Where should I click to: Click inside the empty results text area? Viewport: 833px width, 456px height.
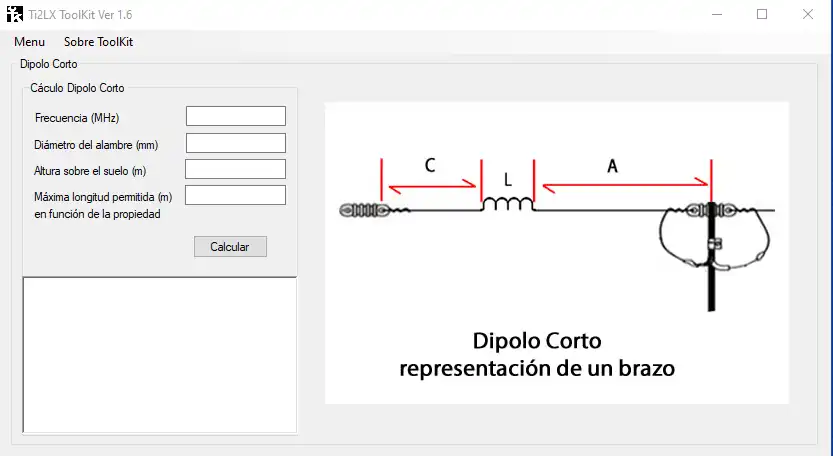click(x=160, y=354)
